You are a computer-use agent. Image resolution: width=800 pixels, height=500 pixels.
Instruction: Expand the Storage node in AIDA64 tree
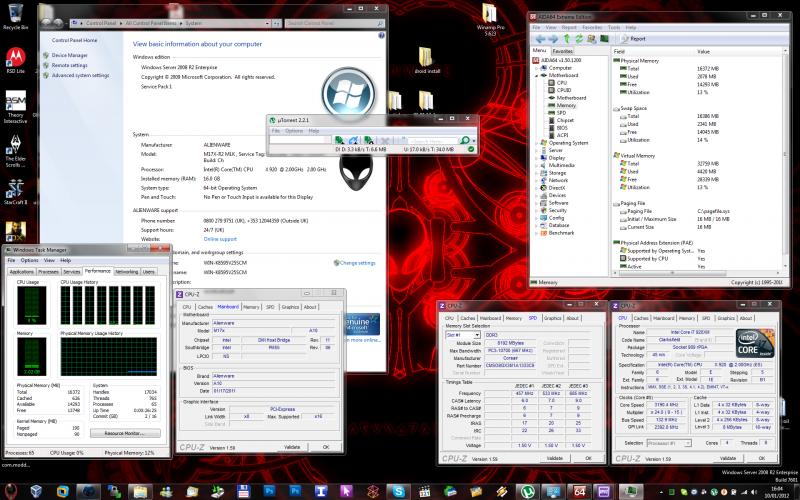pos(537,173)
